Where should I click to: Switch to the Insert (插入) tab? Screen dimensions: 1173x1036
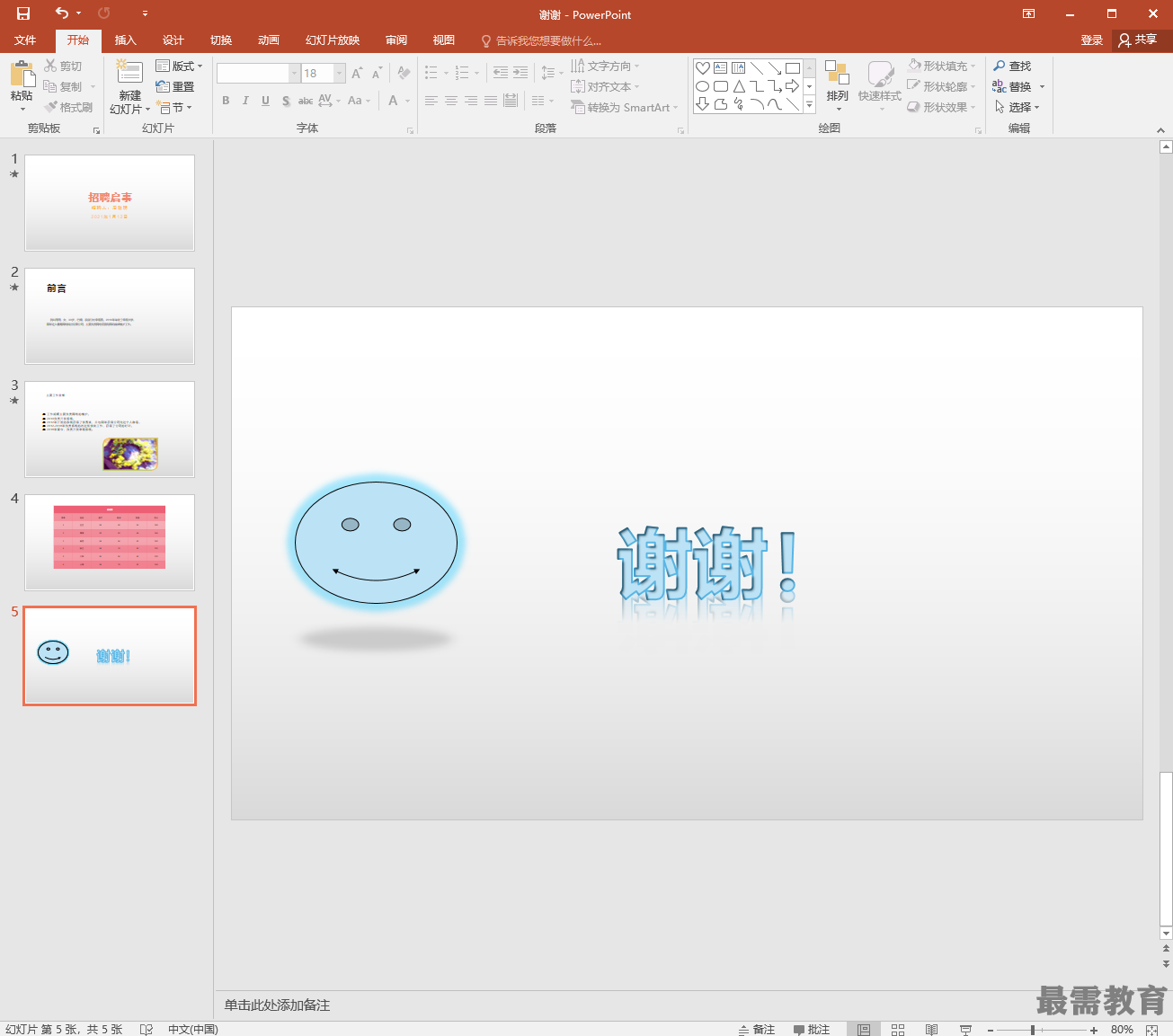[126, 40]
